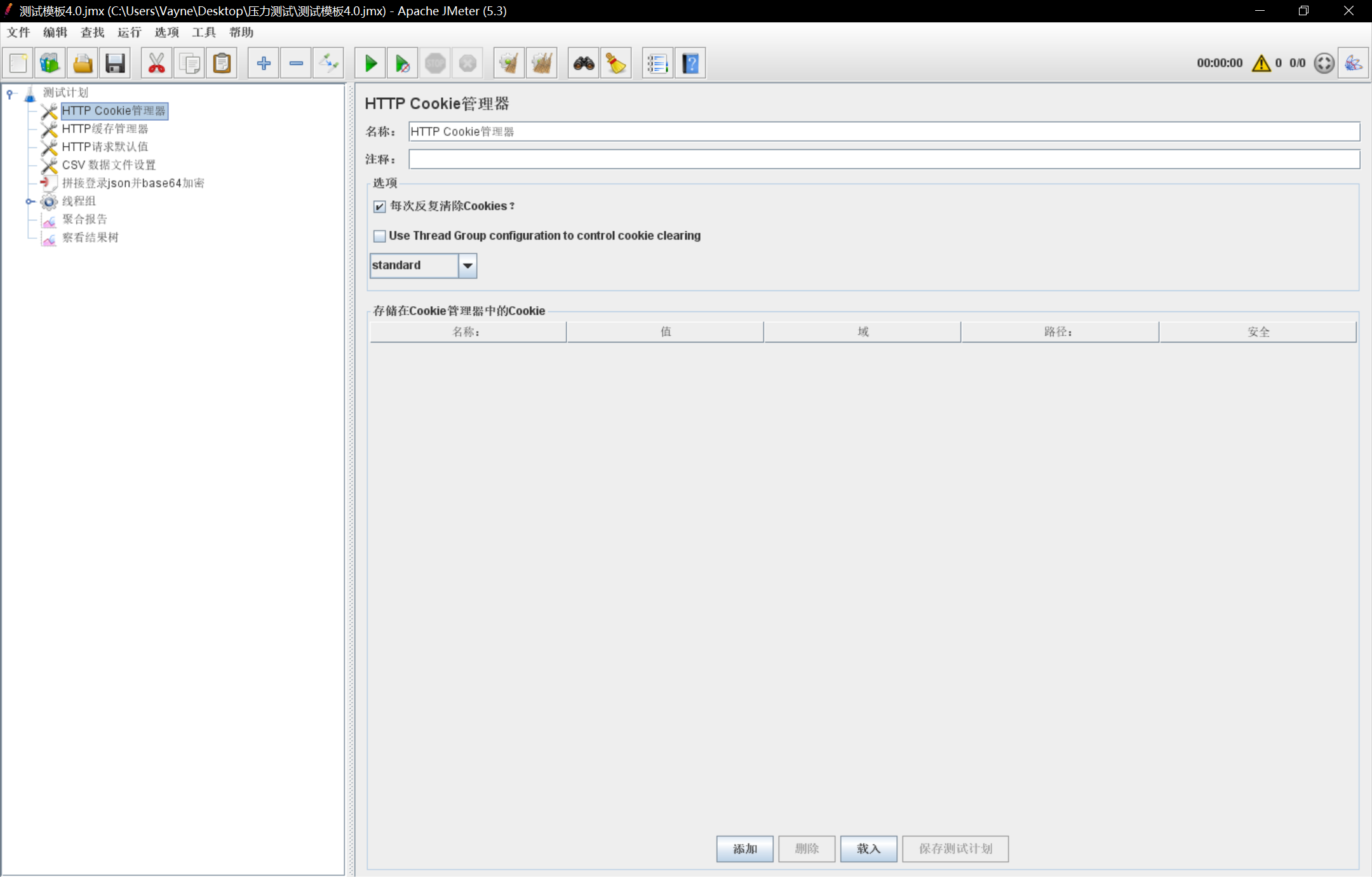The width and height of the screenshot is (1372, 877).
Task: Click the binoculars Search icon
Action: [583, 64]
